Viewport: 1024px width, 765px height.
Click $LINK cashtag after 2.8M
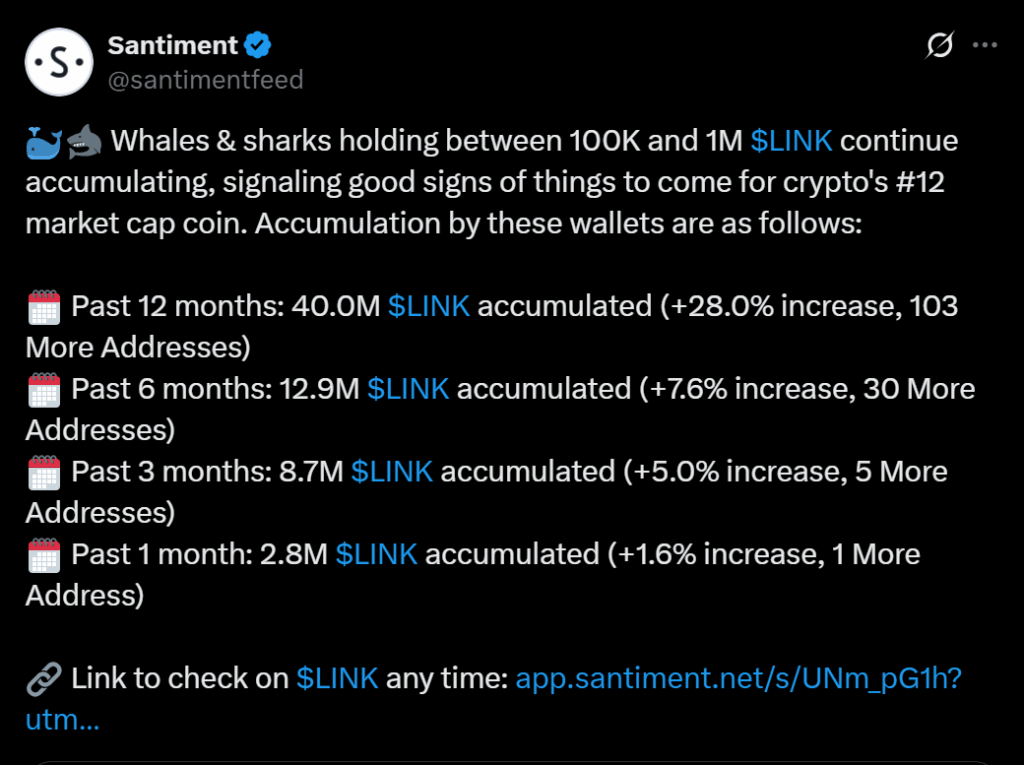376,555
